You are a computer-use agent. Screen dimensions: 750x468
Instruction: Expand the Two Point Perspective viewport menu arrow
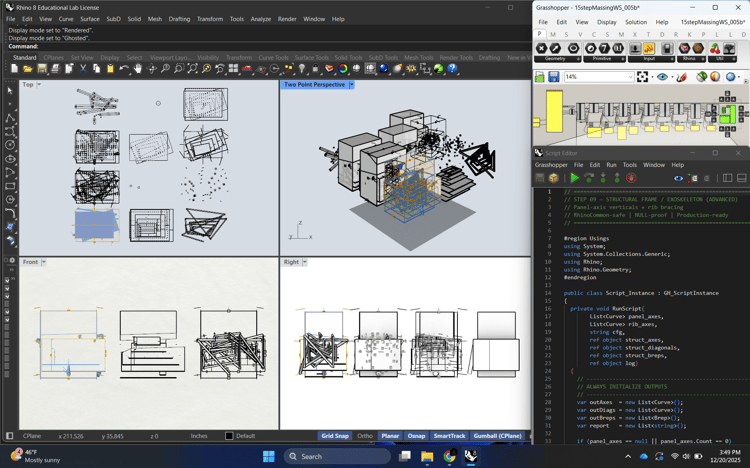(x=351, y=85)
